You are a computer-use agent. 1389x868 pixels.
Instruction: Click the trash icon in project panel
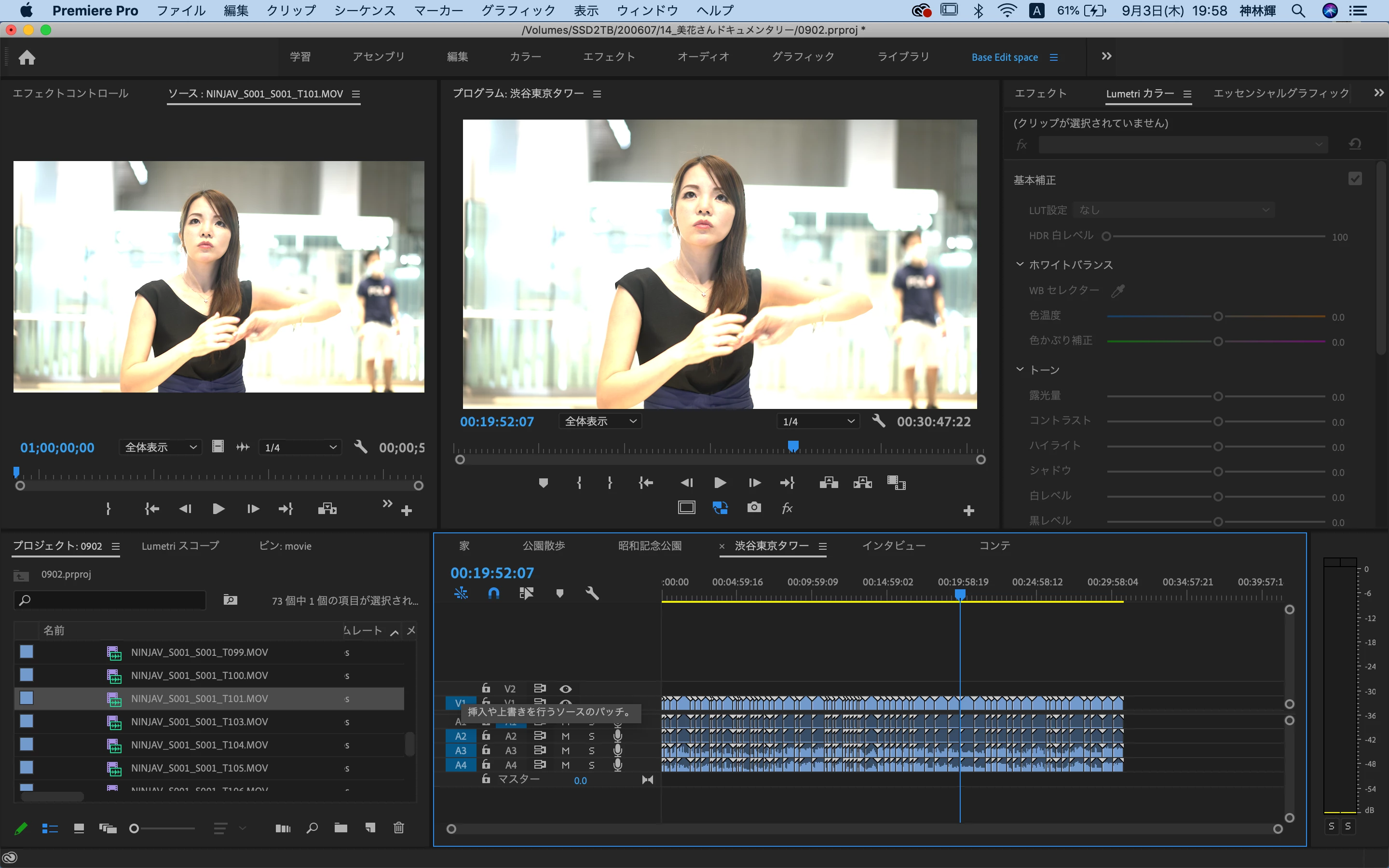point(398,828)
